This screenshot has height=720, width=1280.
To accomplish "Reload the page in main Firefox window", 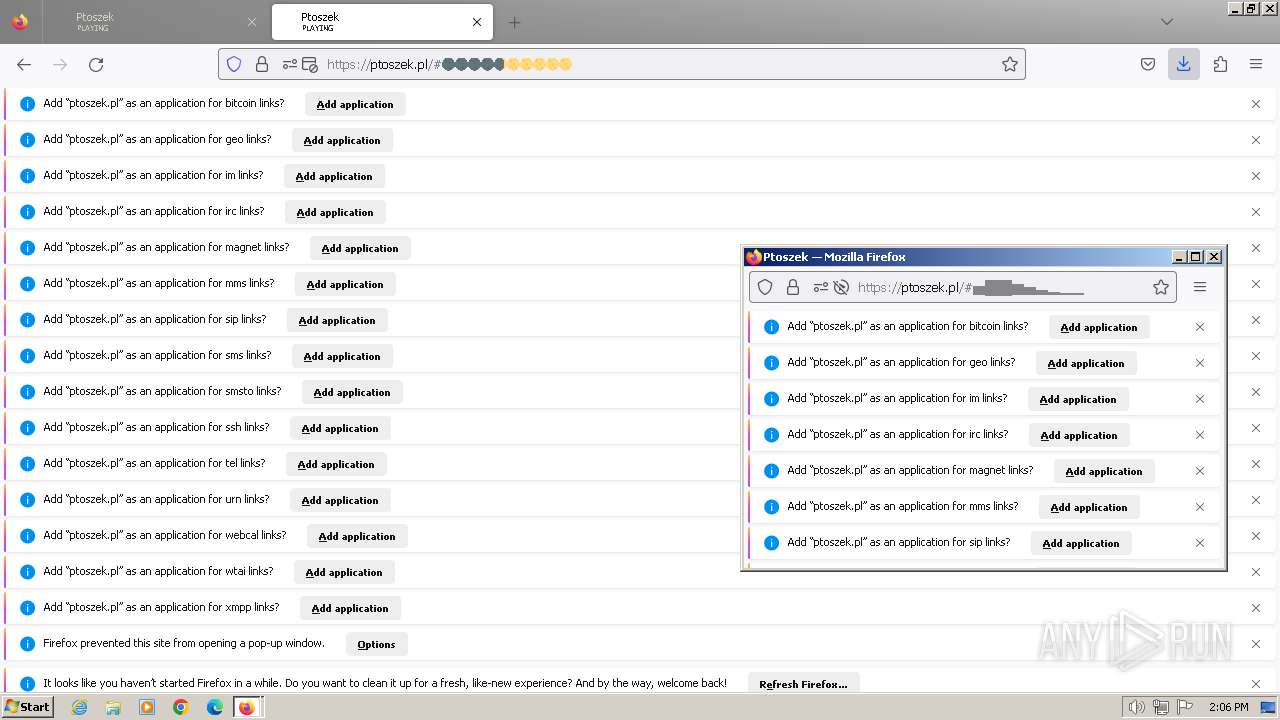I will pyautogui.click(x=96, y=64).
